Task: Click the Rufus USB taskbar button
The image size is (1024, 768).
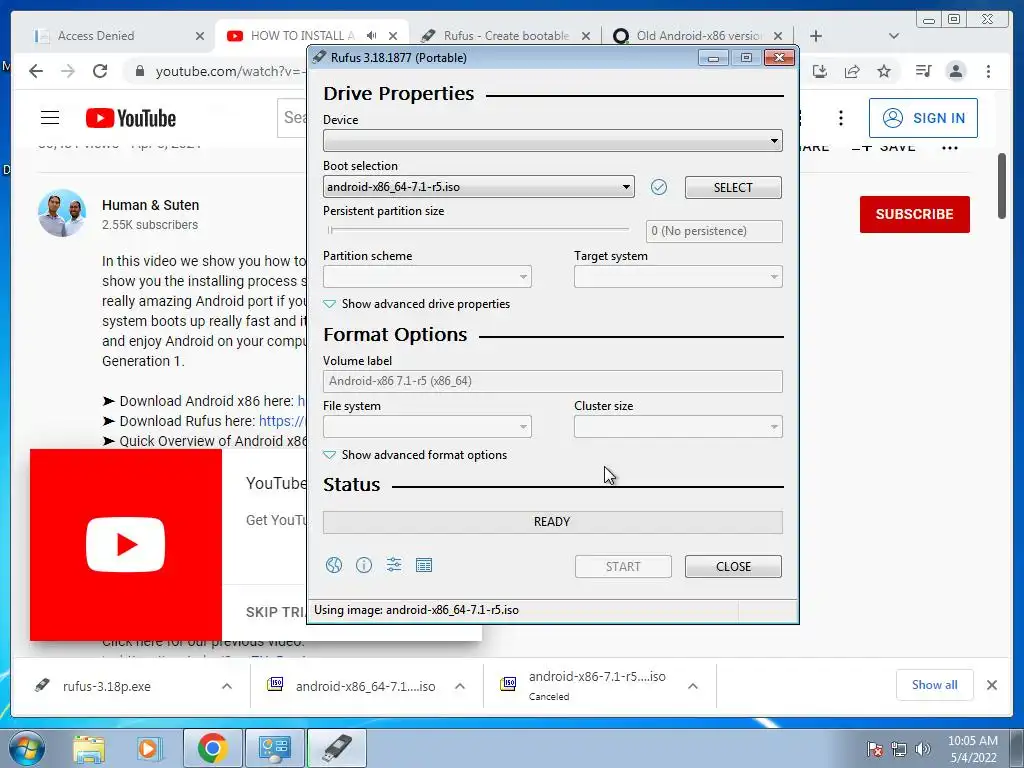Action: (336, 748)
